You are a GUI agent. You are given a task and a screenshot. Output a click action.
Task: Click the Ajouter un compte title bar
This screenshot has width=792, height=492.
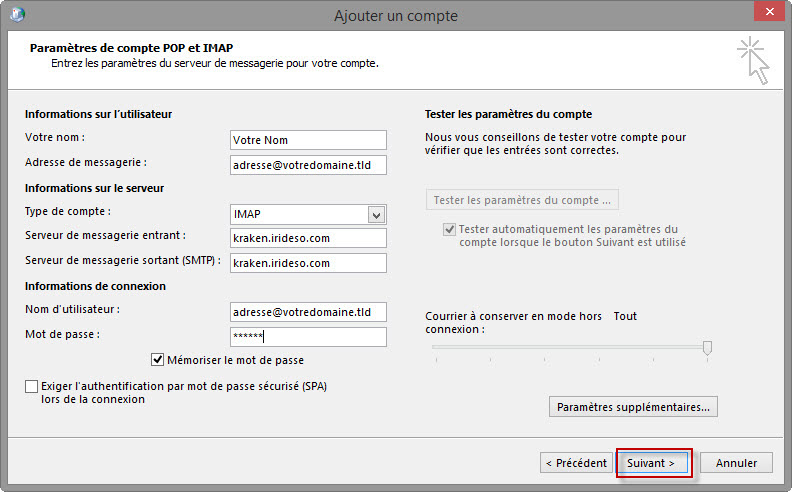pyautogui.click(x=396, y=14)
